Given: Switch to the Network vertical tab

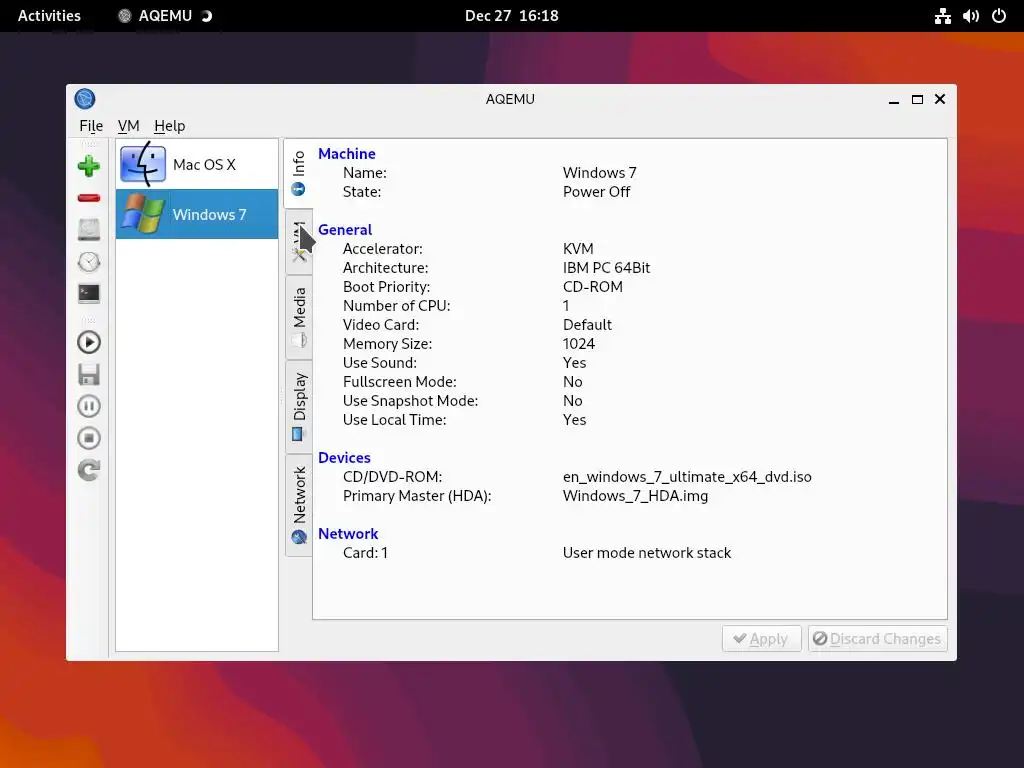Looking at the screenshot, I should click(298, 505).
